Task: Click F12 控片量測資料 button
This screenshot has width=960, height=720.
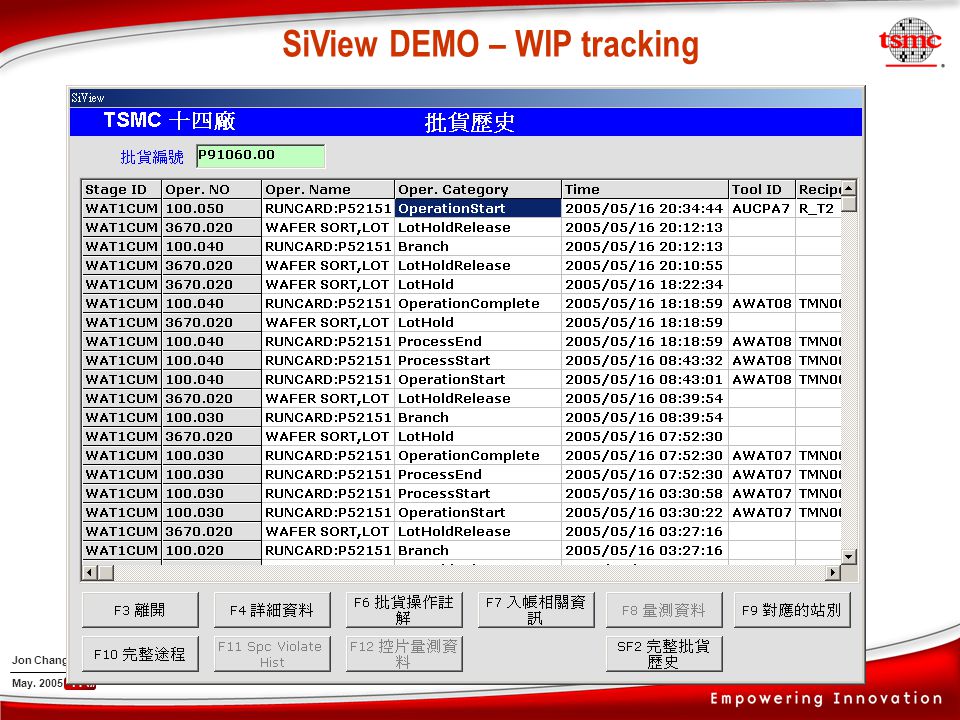Action: [x=403, y=654]
